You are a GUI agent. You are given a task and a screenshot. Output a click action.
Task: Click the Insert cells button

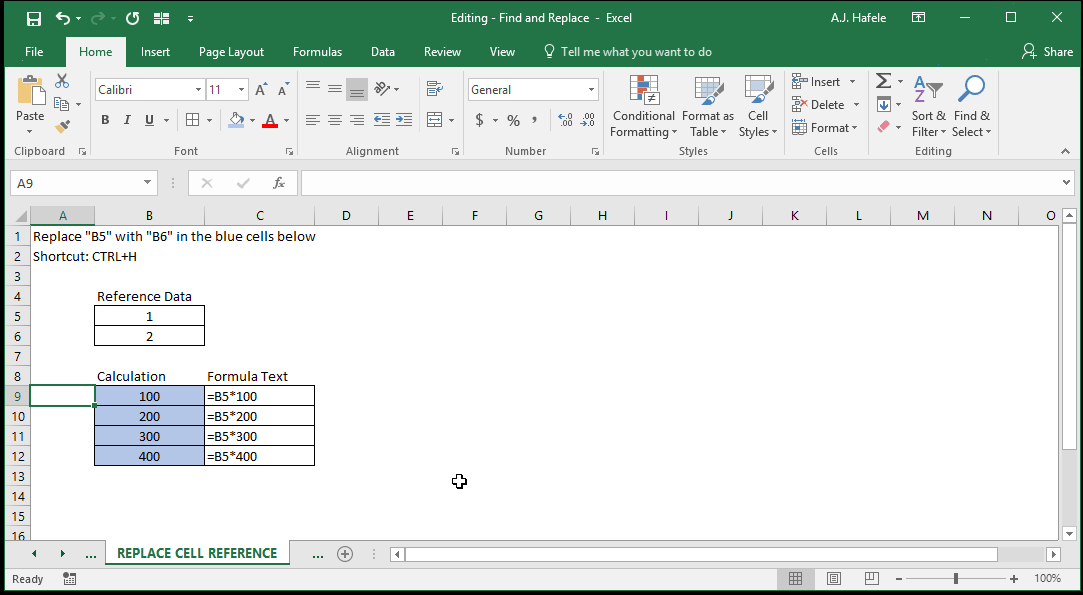coord(823,82)
